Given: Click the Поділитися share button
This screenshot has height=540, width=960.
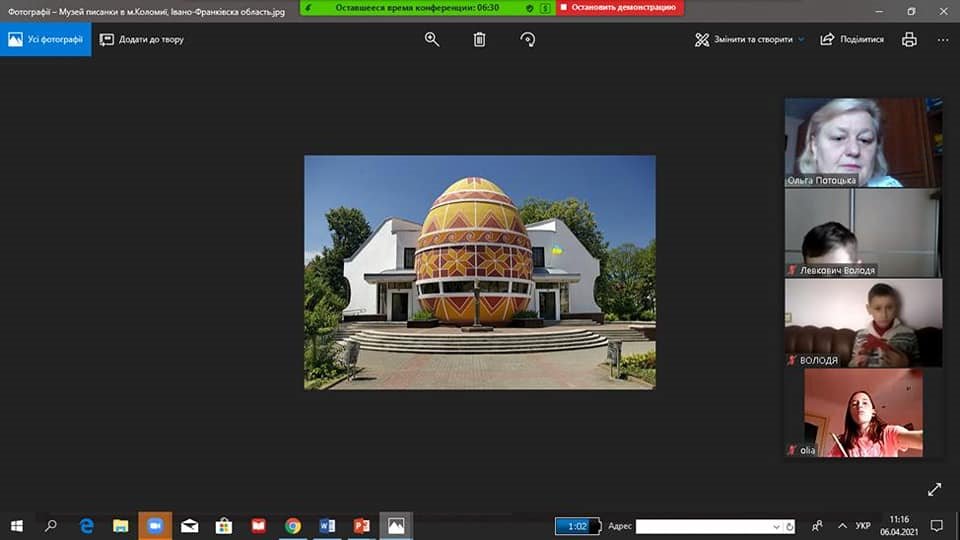Looking at the screenshot, I should tap(852, 39).
